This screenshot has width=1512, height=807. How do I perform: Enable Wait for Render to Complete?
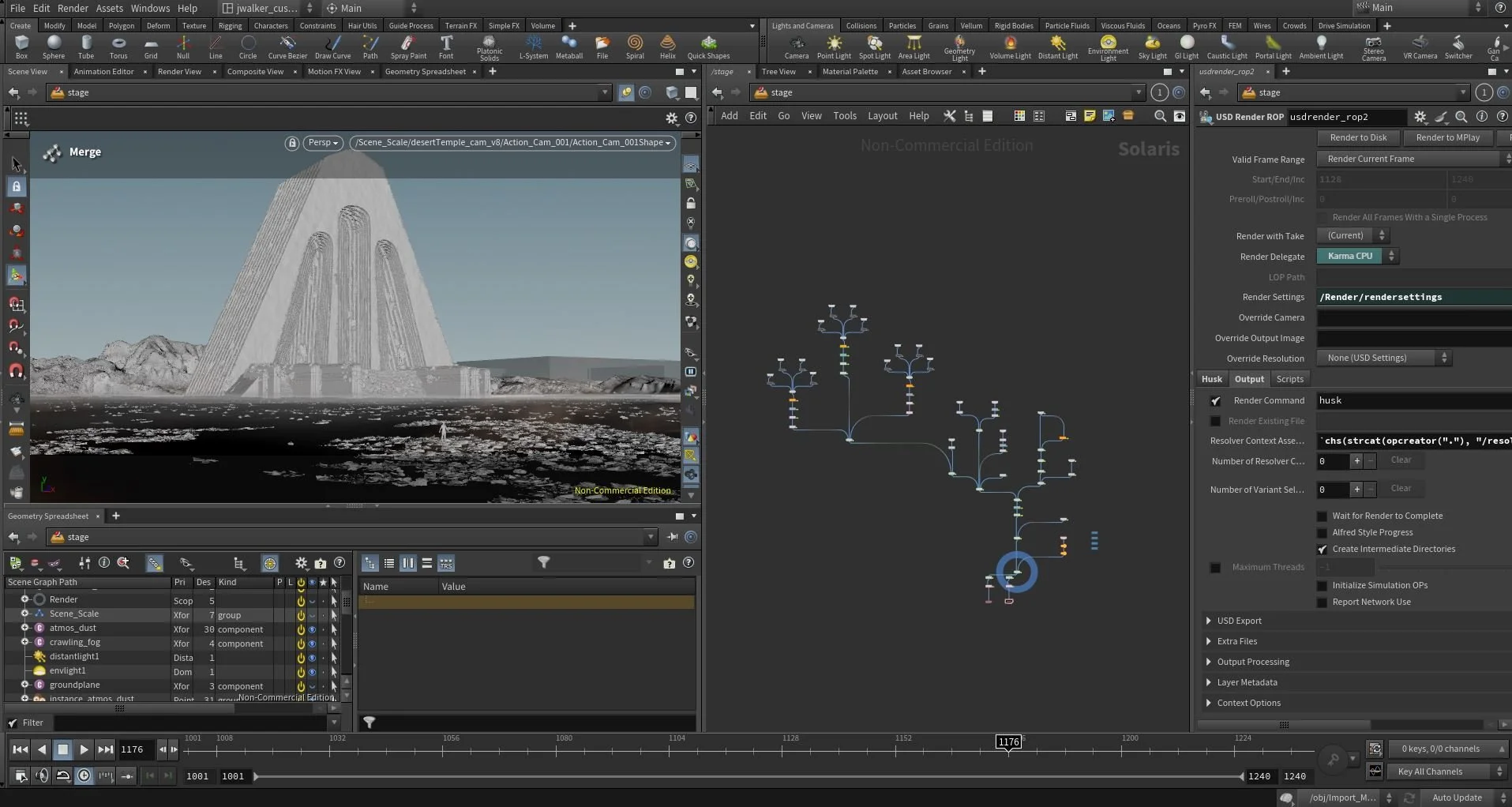(1322, 516)
